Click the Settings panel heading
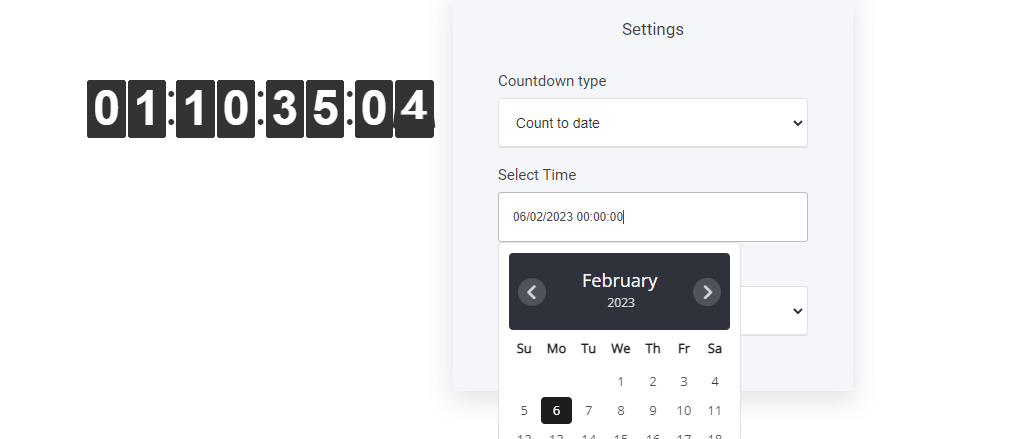 click(652, 30)
